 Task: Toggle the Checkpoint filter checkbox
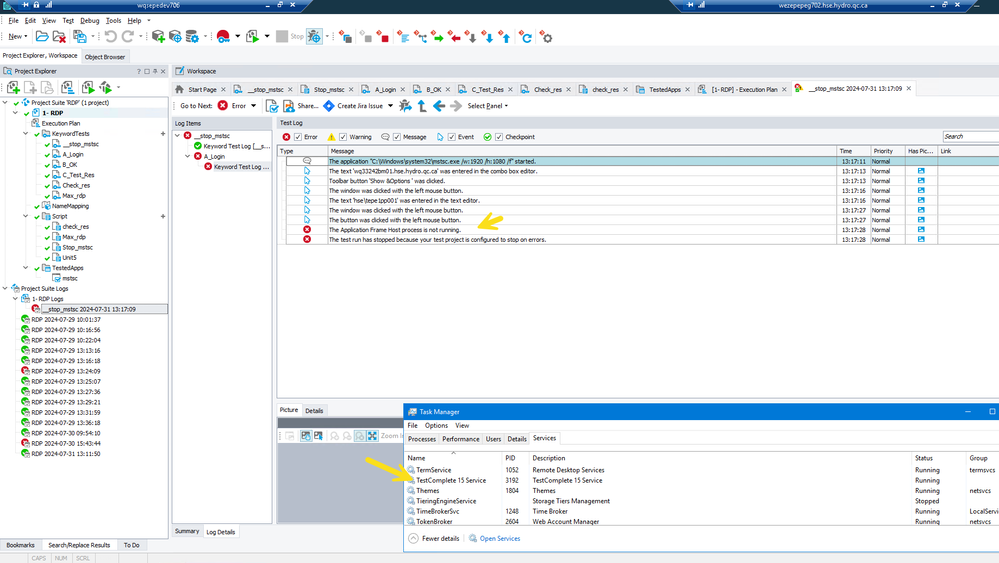(x=499, y=137)
